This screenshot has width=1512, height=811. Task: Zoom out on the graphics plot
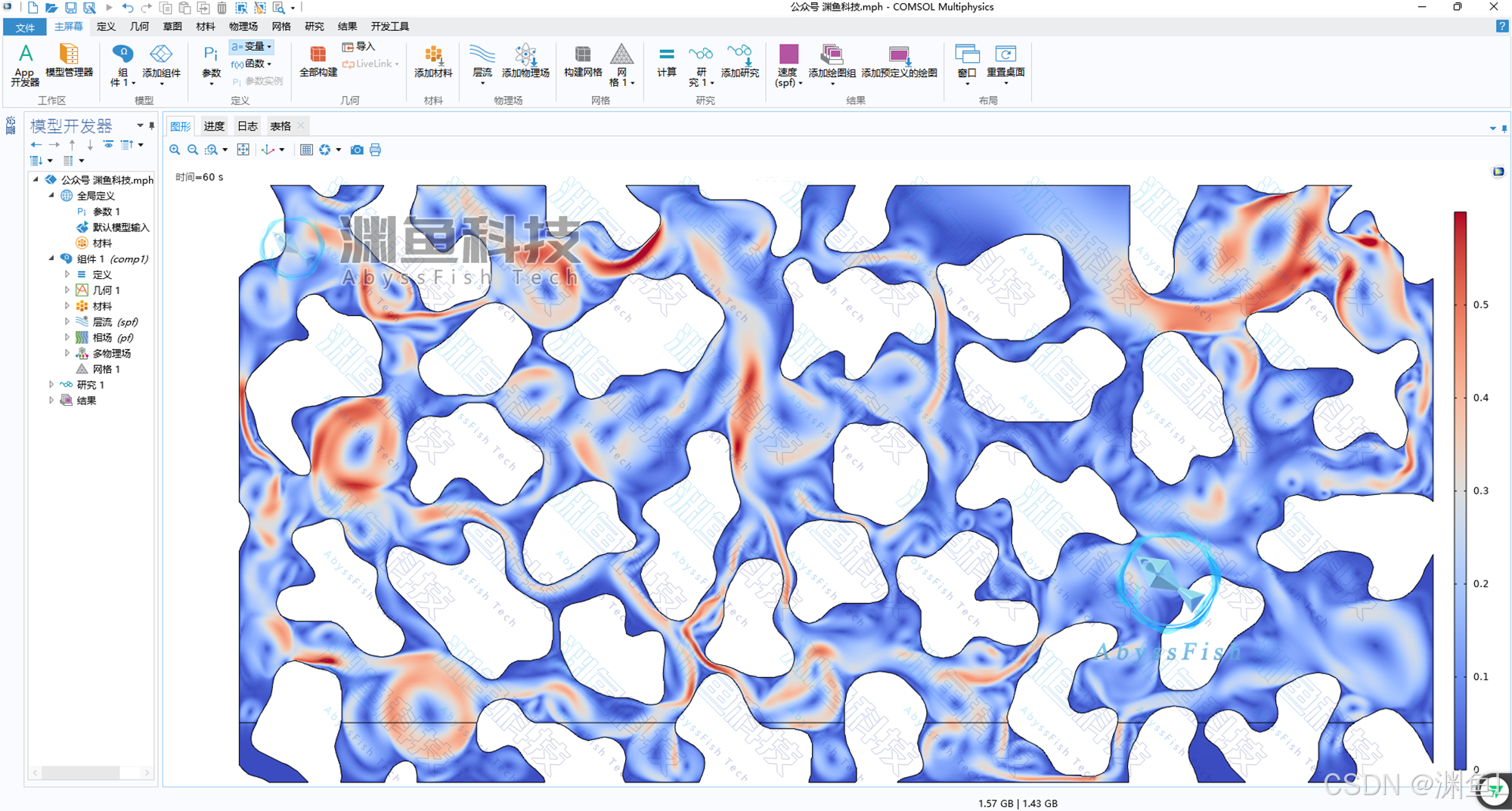193,150
